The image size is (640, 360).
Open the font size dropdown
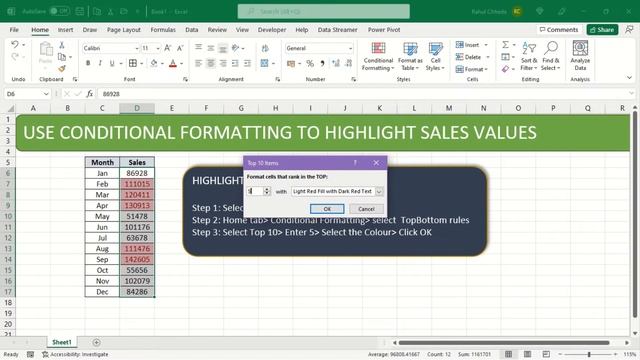(158, 48)
